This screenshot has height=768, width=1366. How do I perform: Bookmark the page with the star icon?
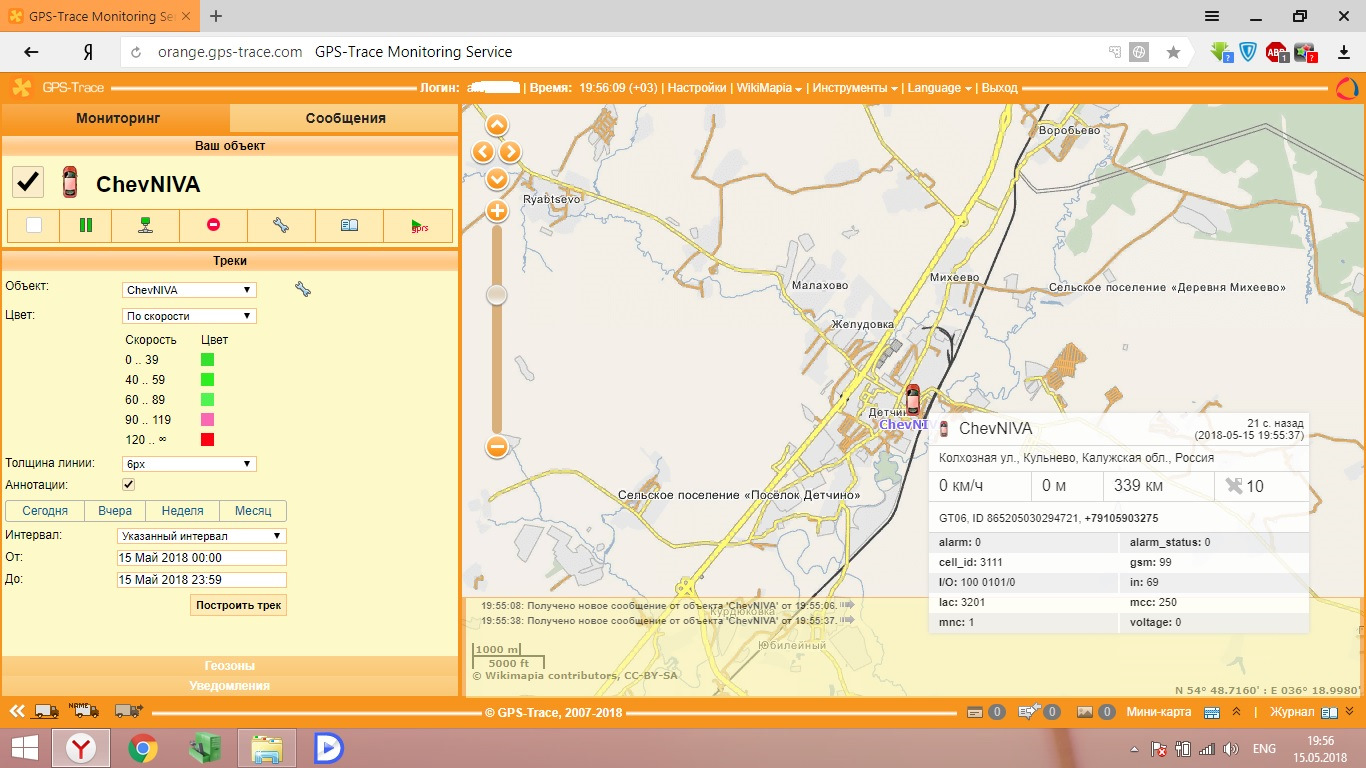coord(1174,52)
